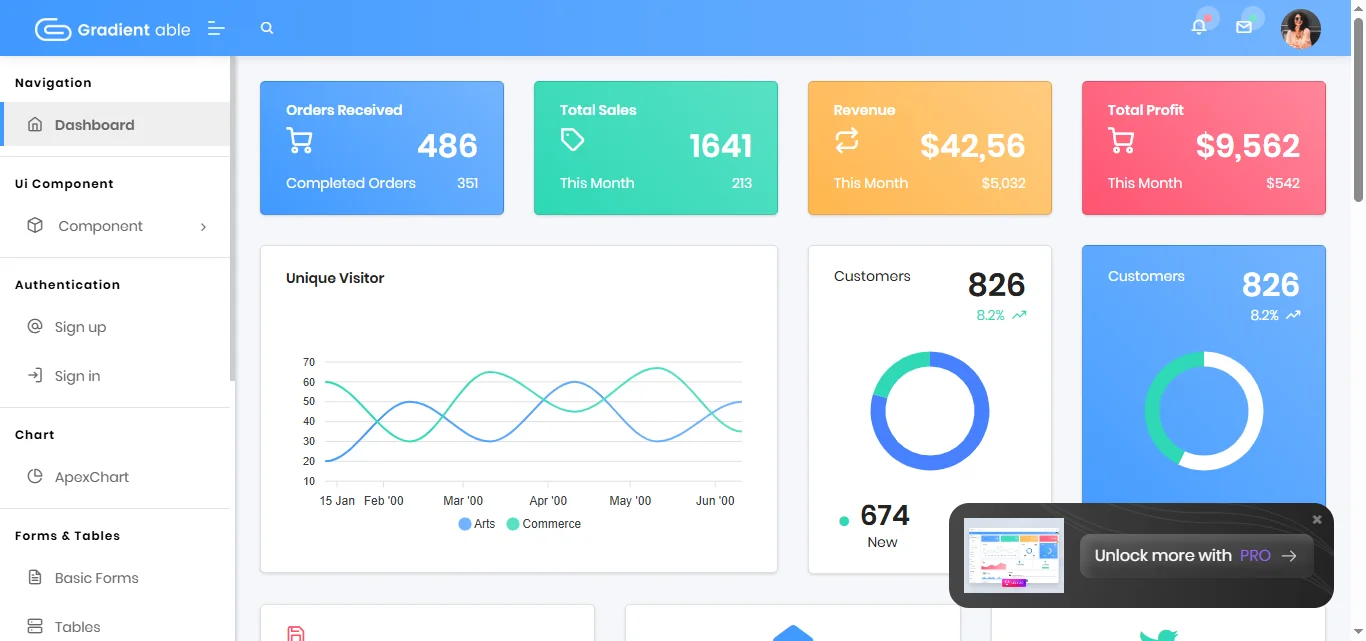This screenshot has height=641, width=1366.
Task: Open the Sign up page
Action: 116,327
